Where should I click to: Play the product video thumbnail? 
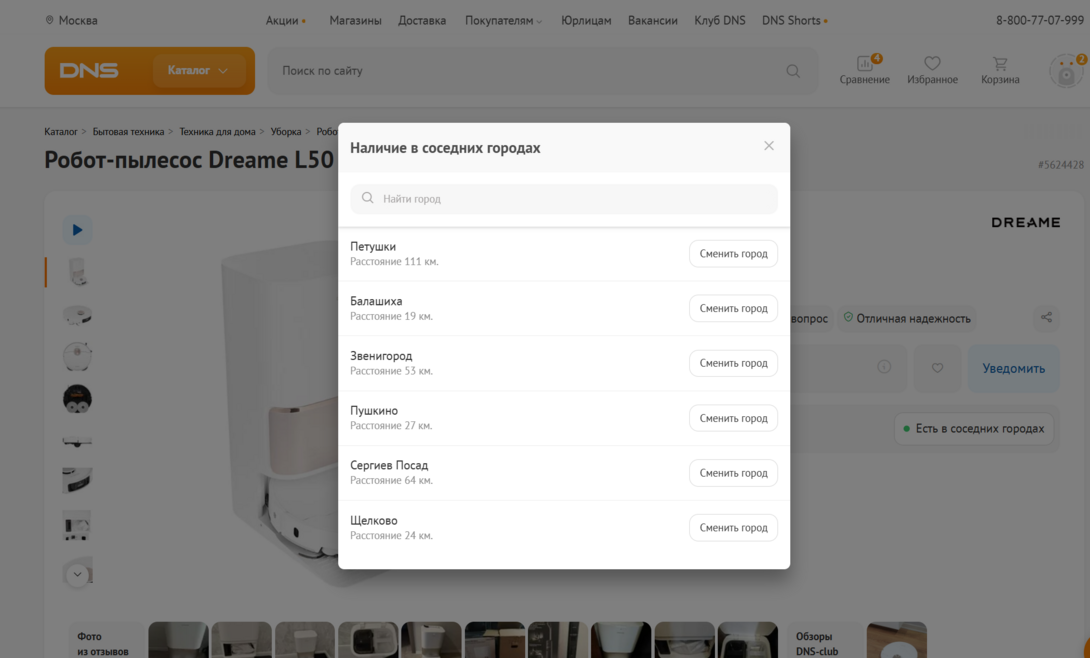tap(77, 230)
